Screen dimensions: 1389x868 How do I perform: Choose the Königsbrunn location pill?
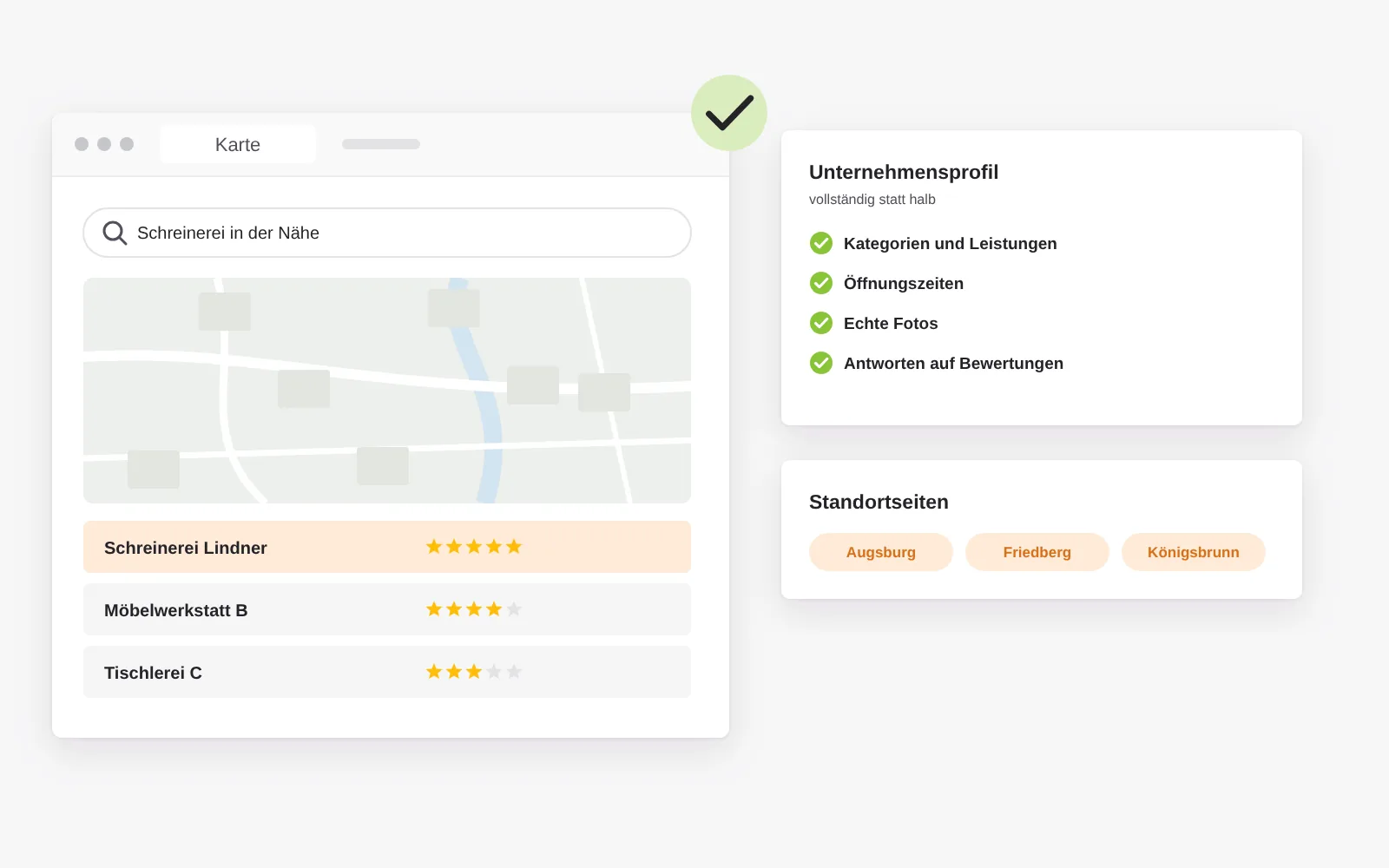pyautogui.click(x=1194, y=552)
